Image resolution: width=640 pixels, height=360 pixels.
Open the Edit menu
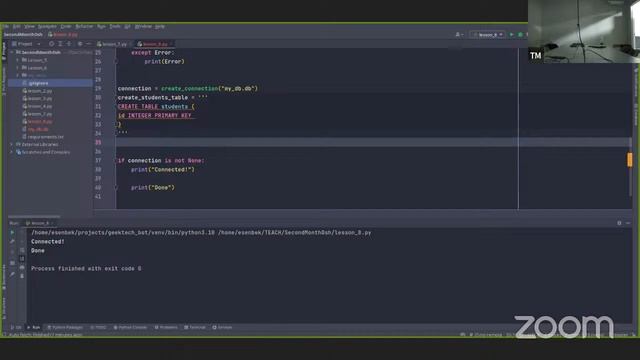coord(17,27)
